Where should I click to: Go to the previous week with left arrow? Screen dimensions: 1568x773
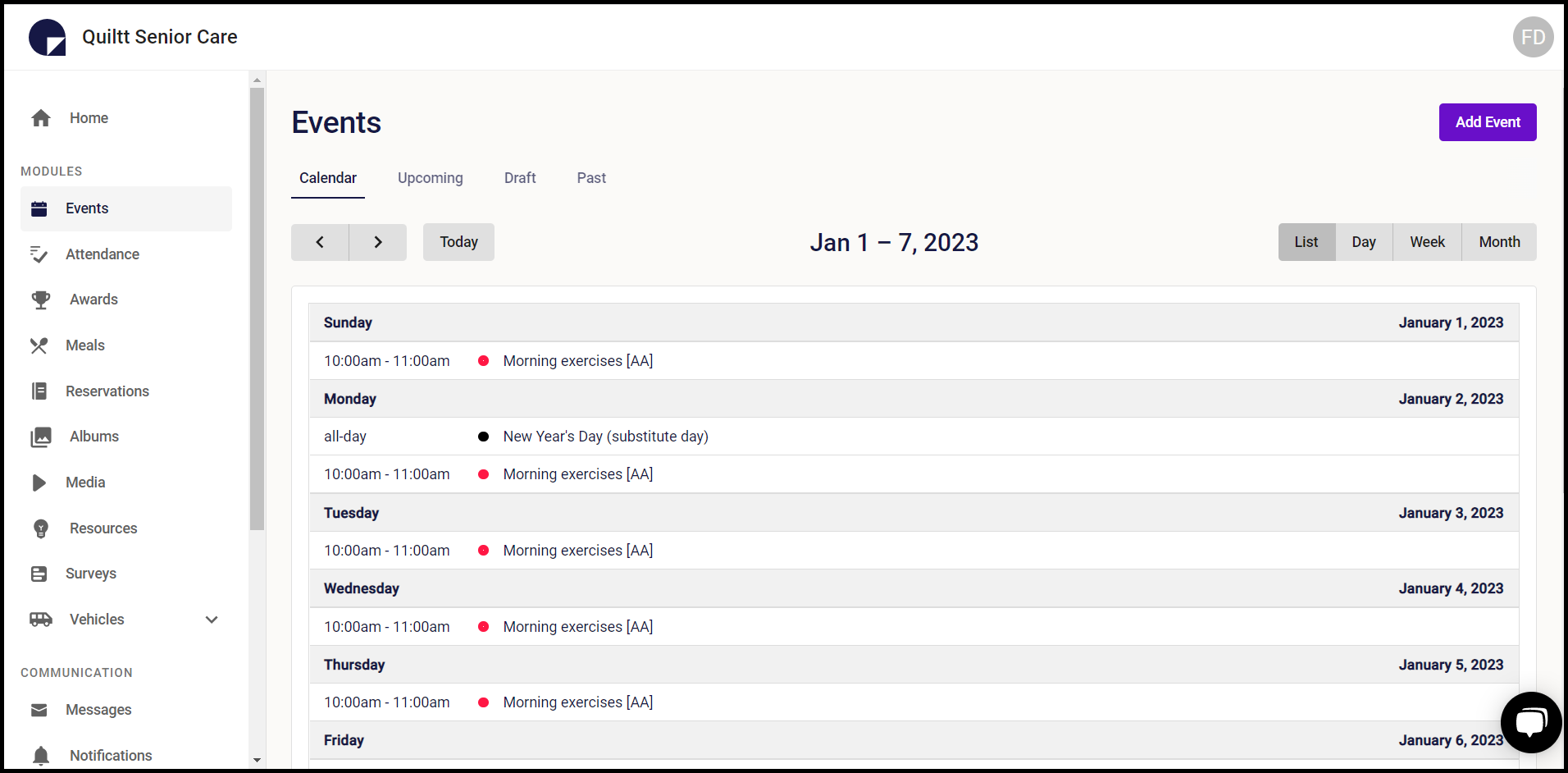[x=319, y=241]
